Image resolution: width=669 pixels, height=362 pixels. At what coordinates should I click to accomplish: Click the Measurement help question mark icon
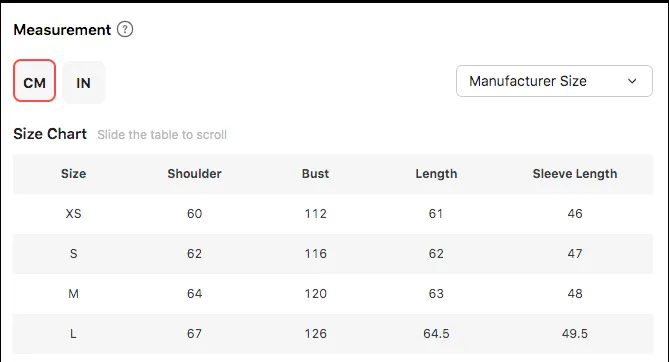(125, 29)
